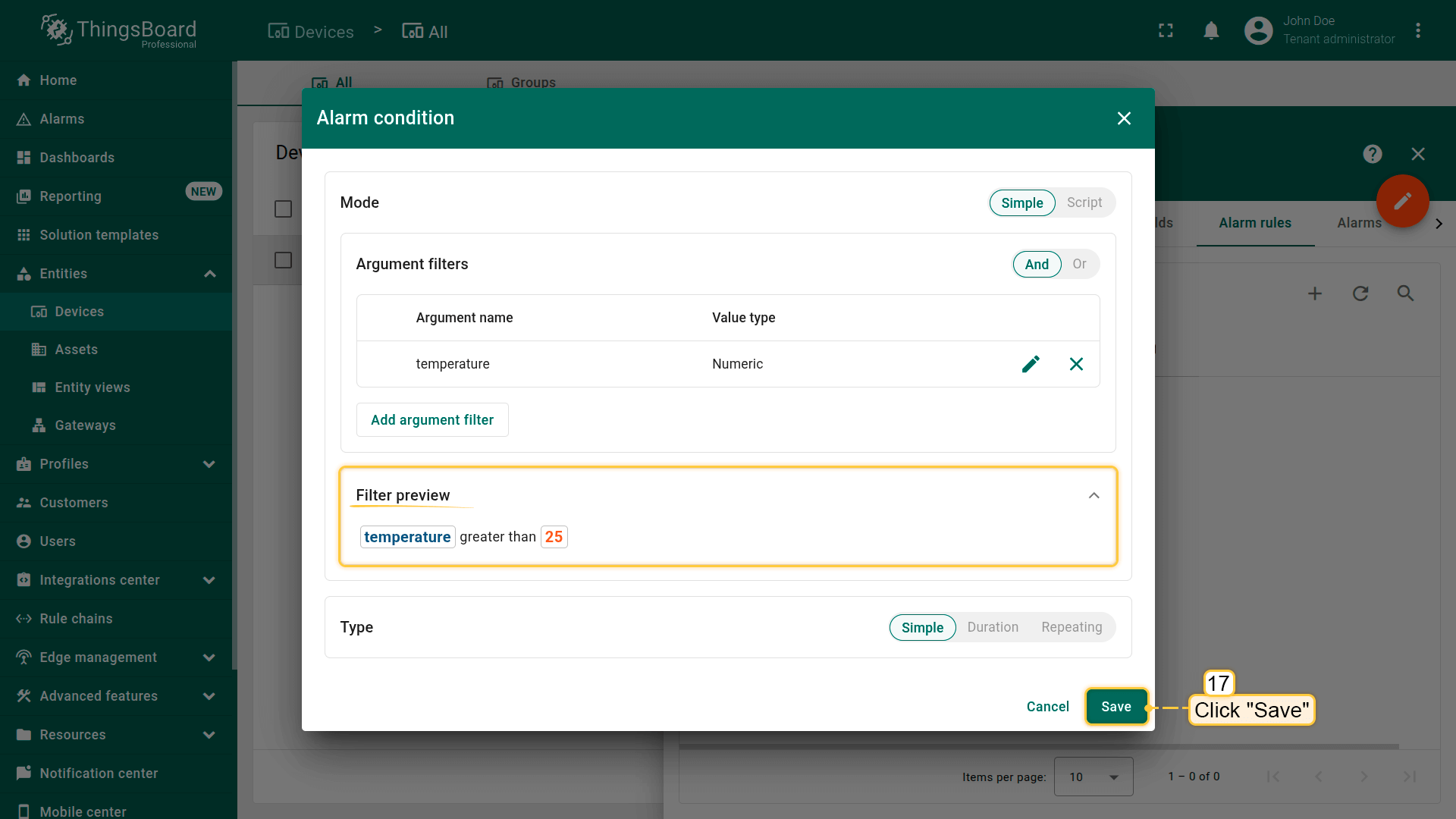1456x819 pixels.
Task: Click Add argument filter button
Action: pyautogui.click(x=431, y=420)
